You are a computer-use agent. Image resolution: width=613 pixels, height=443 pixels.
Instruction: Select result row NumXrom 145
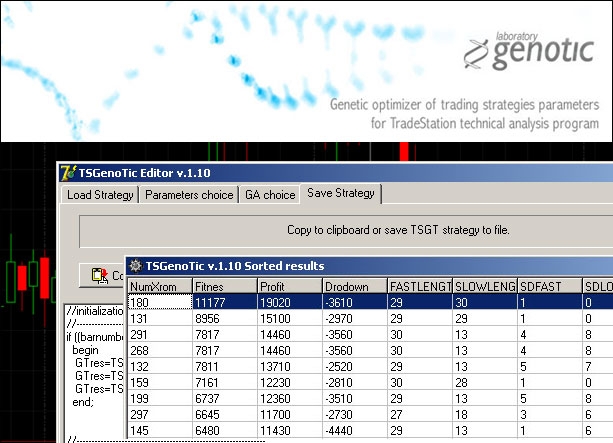click(370, 431)
